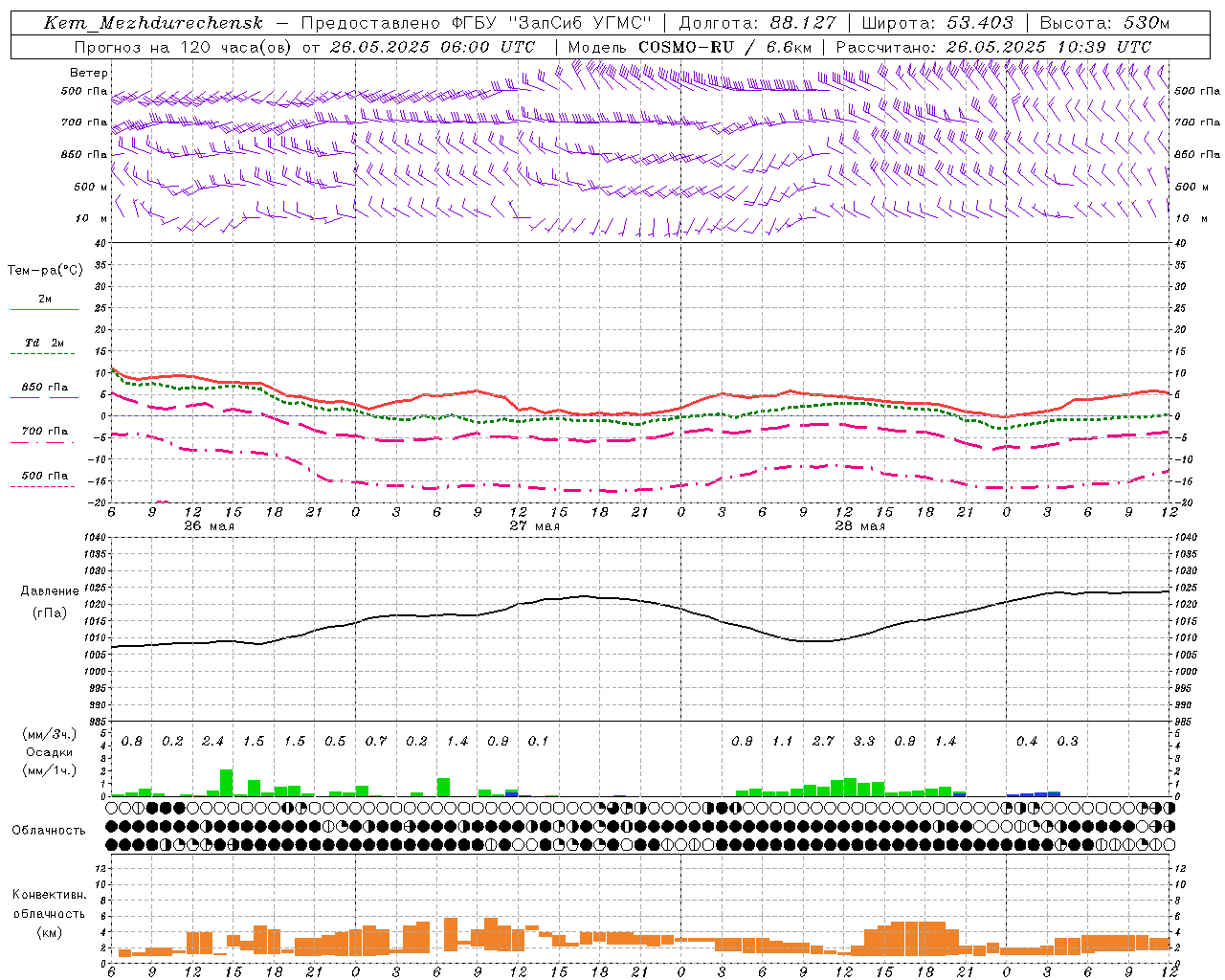This screenshot has width=1225, height=980.
Task: Click the 27 мая date label
Action: click(534, 526)
